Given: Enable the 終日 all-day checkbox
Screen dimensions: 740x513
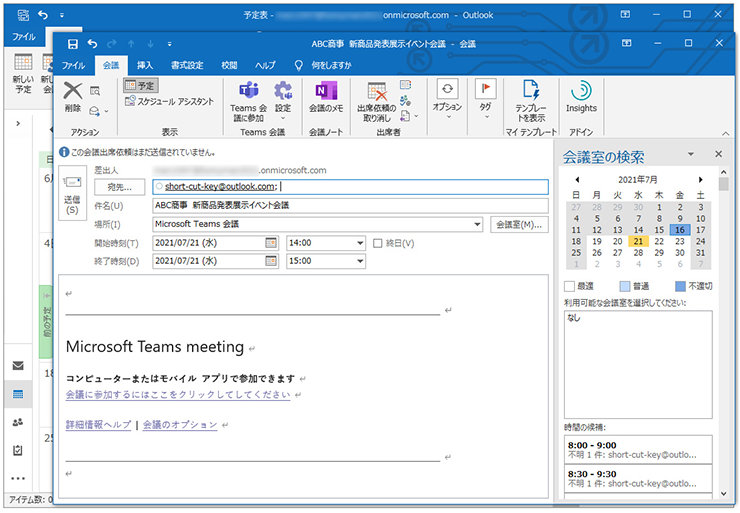Looking at the screenshot, I should 377,243.
